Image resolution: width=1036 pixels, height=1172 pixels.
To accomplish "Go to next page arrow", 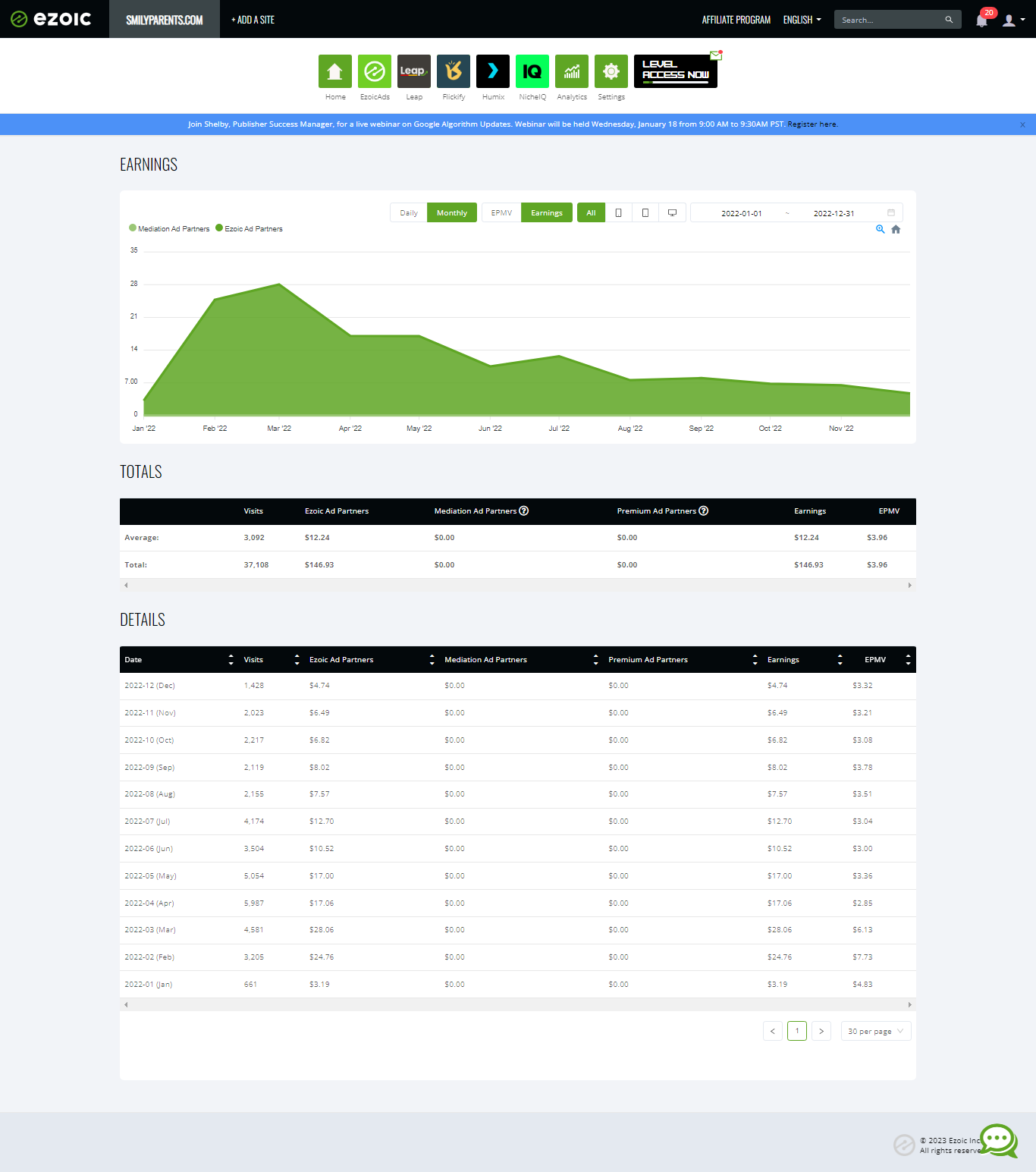I will [x=821, y=1031].
